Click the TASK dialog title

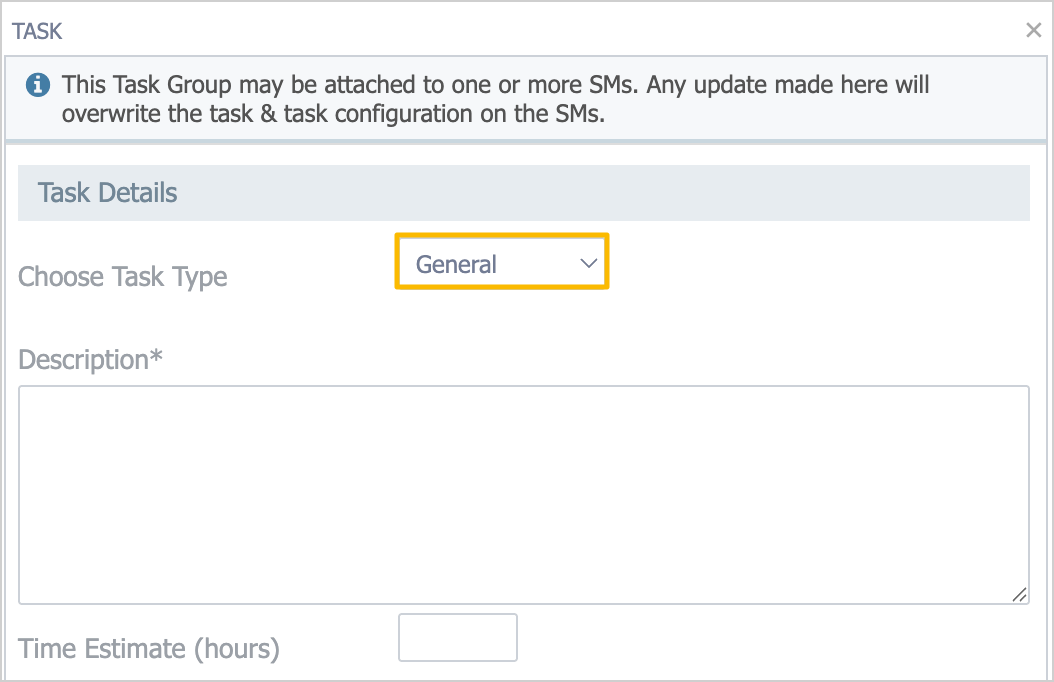pyautogui.click(x=37, y=31)
